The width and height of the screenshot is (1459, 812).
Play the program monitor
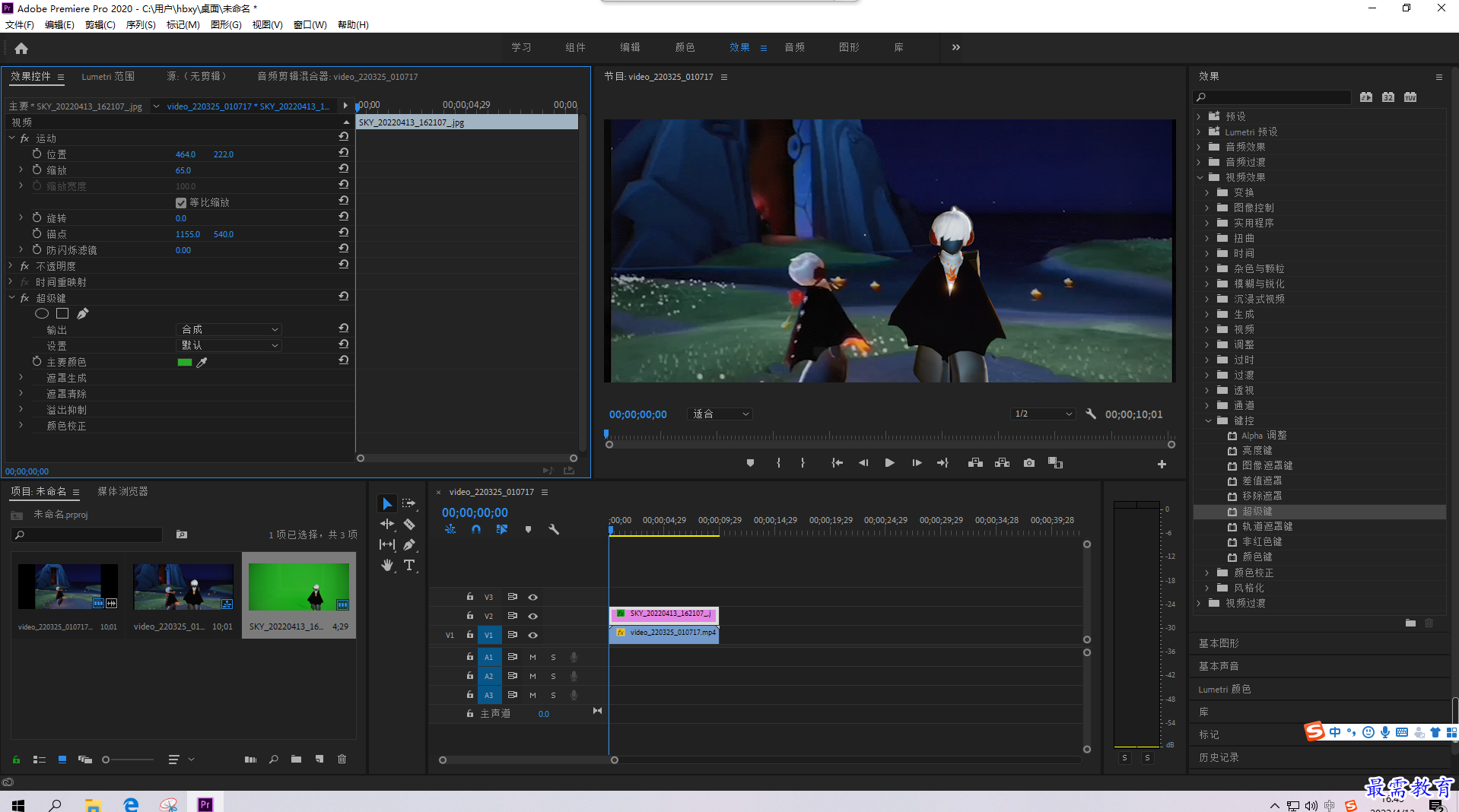pyautogui.click(x=889, y=463)
